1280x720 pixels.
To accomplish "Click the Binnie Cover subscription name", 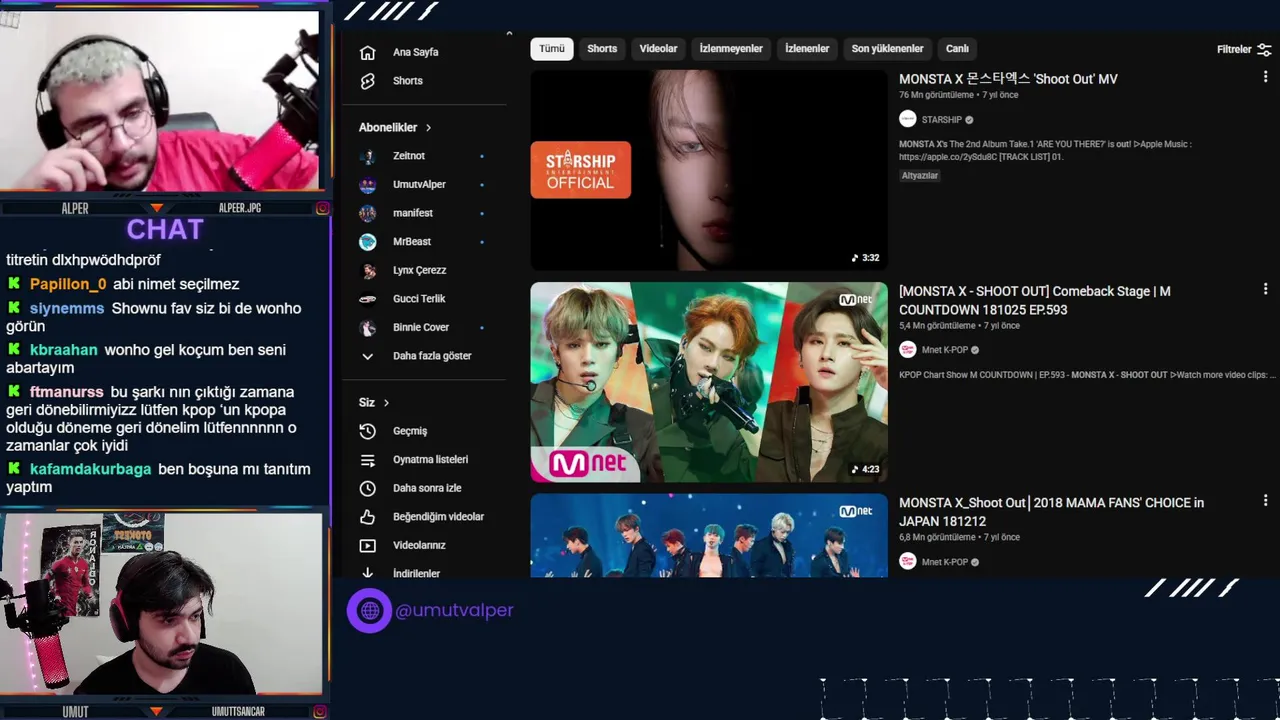I will click(421, 327).
